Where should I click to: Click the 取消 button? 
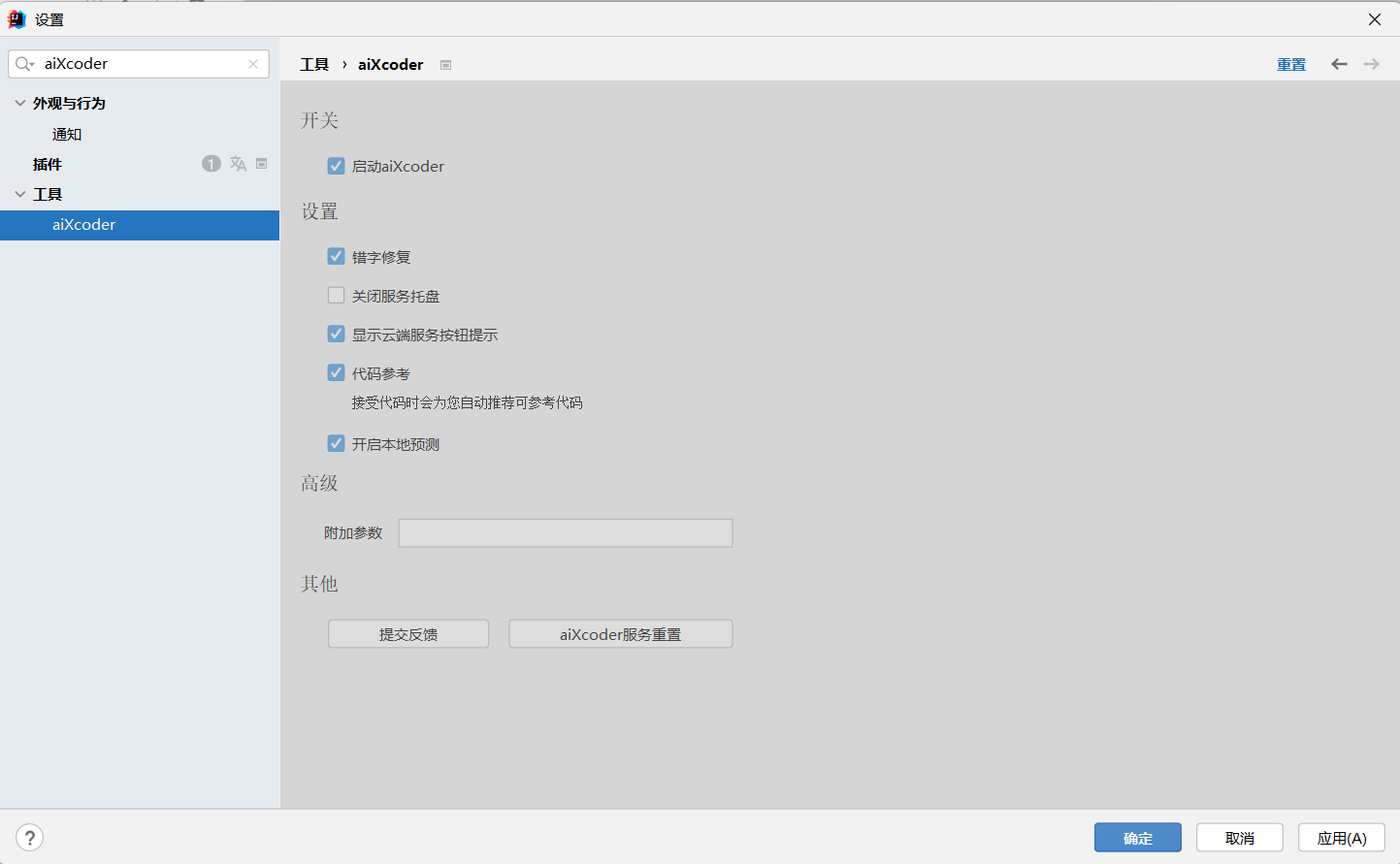(x=1240, y=838)
